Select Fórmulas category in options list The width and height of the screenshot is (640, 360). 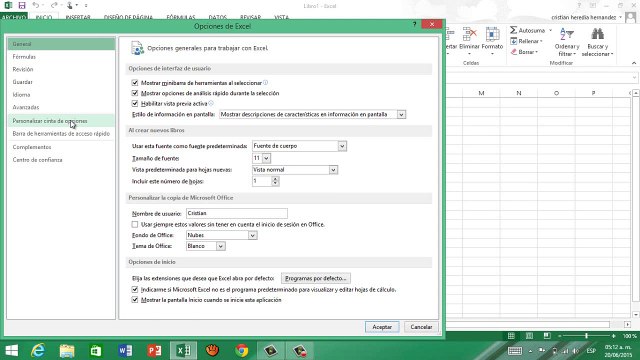[61, 57]
